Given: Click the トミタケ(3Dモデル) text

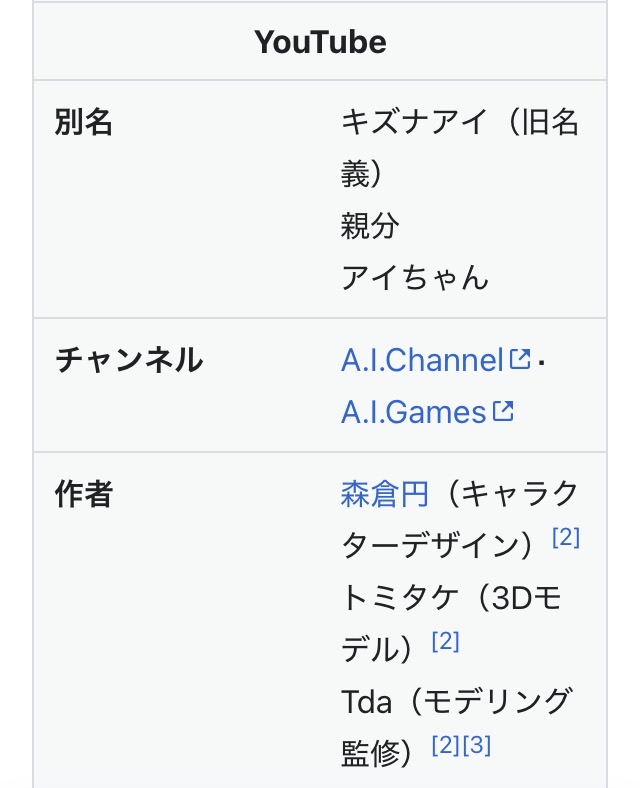Looking at the screenshot, I should coord(451,624).
